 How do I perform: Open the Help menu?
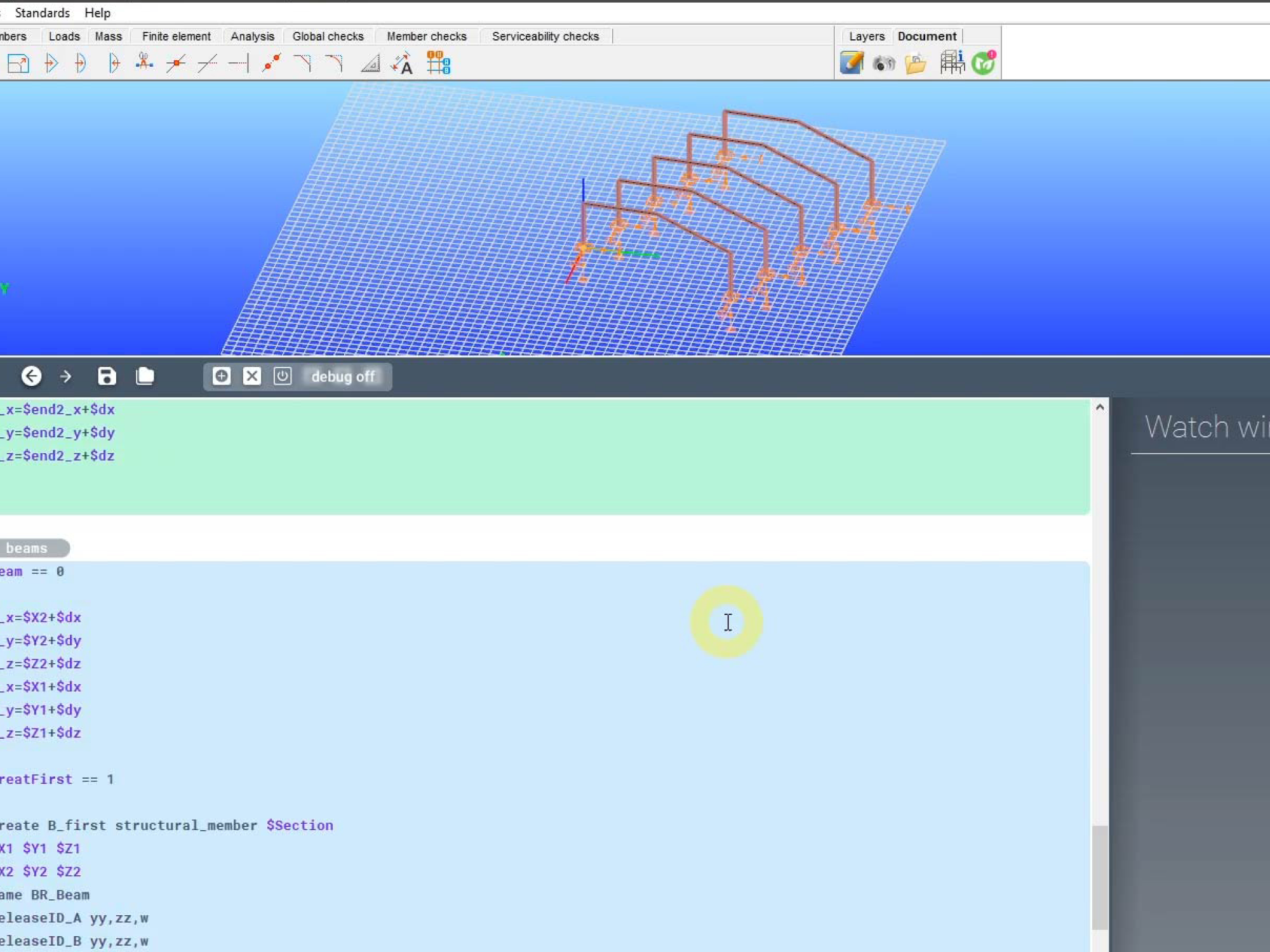97,13
